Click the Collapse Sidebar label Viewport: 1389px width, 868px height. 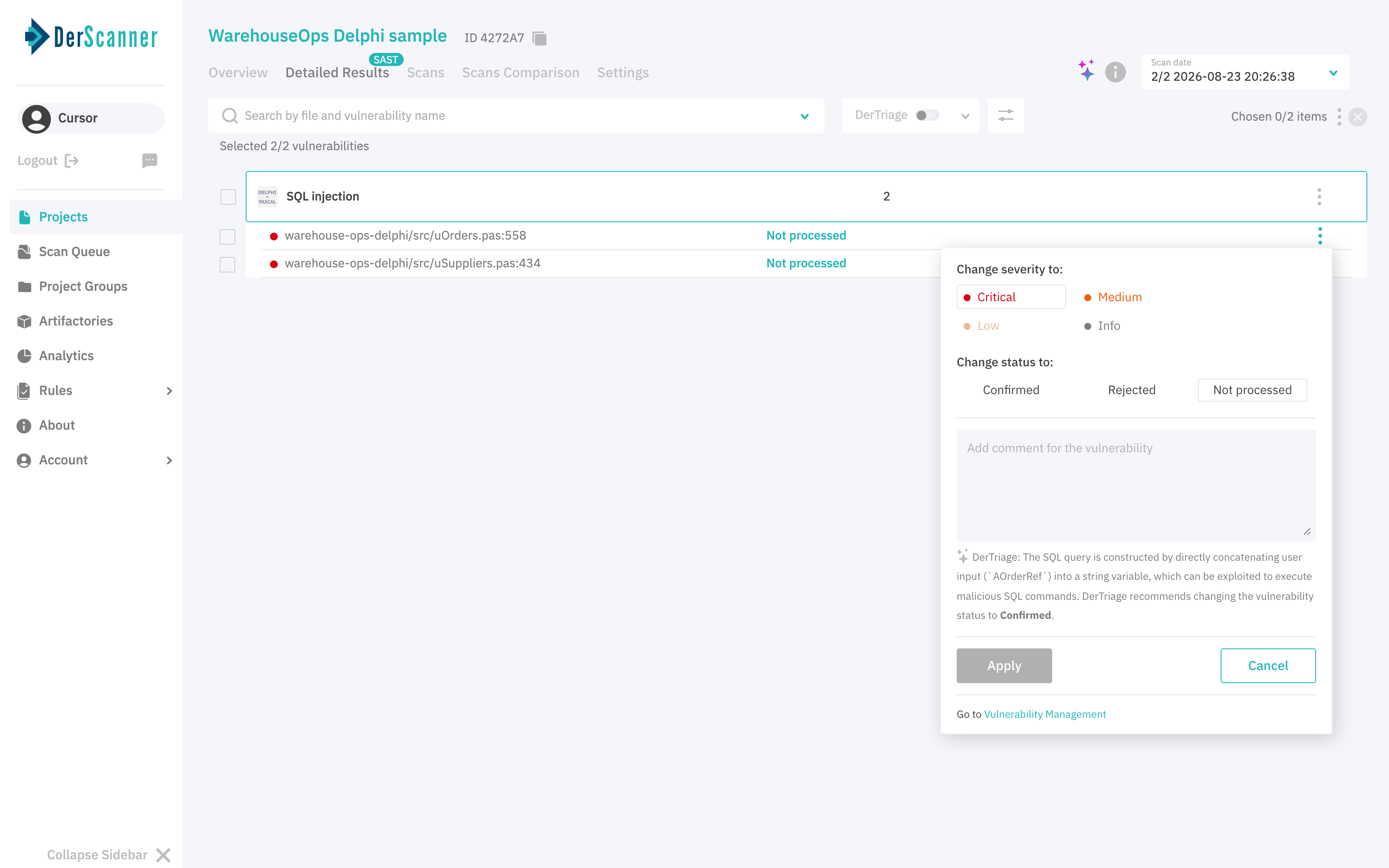click(x=97, y=855)
